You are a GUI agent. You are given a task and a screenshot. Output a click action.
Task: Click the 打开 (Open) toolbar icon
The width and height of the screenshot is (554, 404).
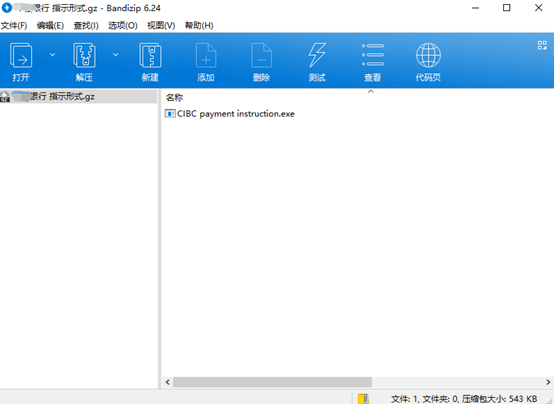[x=21, y=55]
